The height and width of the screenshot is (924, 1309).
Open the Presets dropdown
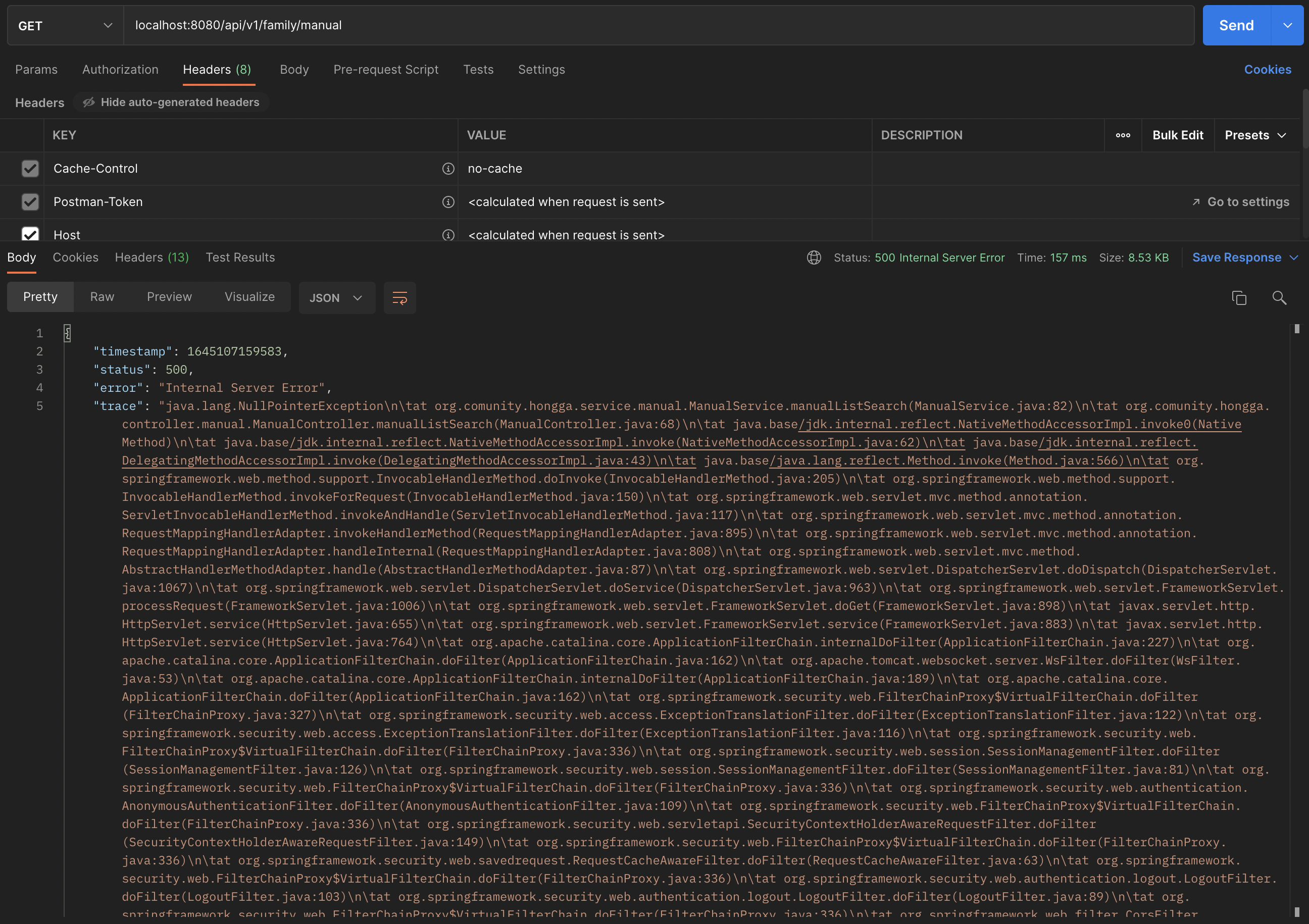[x=1255, y=135]
